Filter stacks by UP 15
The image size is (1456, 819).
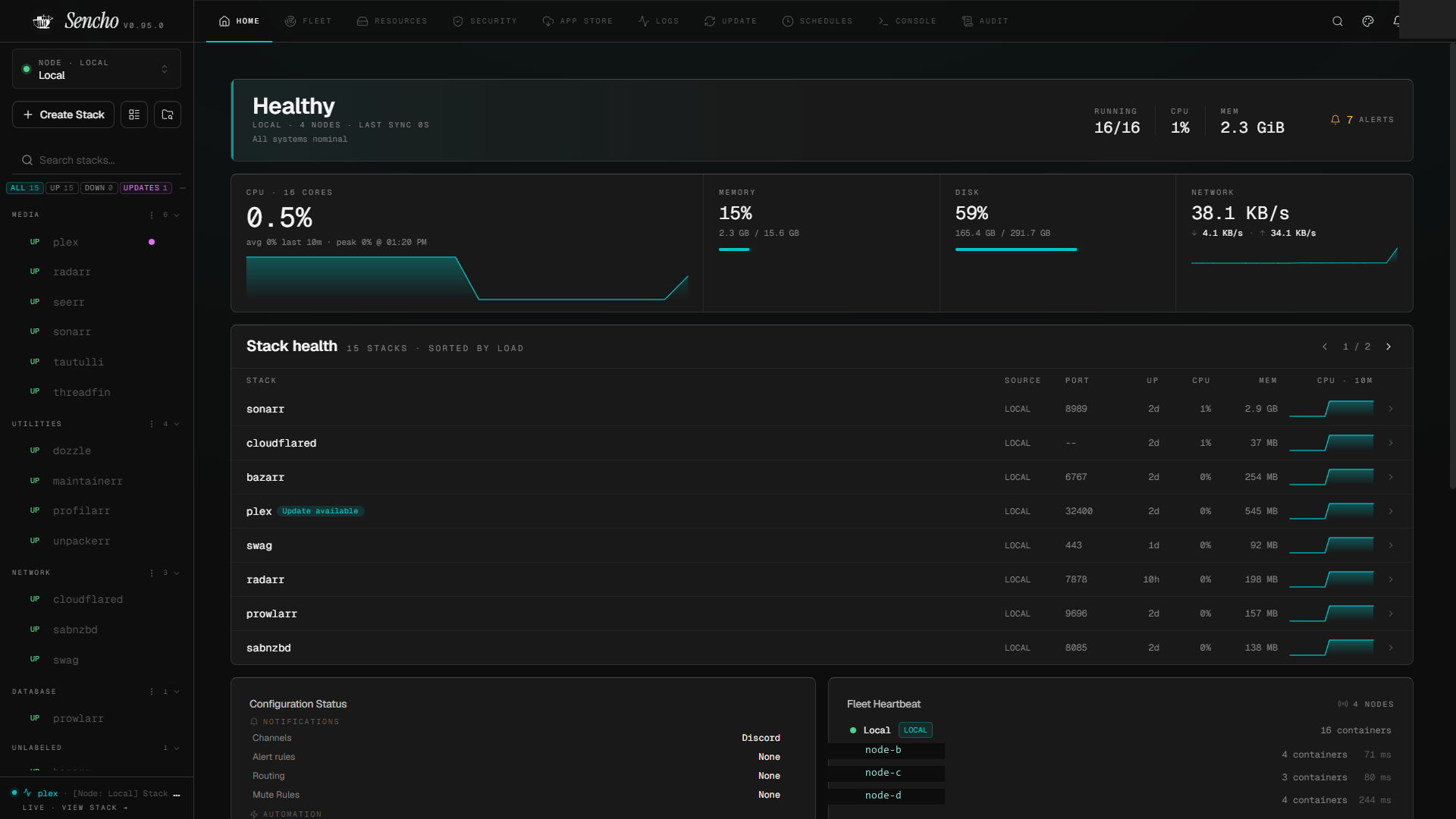[62, 188]
